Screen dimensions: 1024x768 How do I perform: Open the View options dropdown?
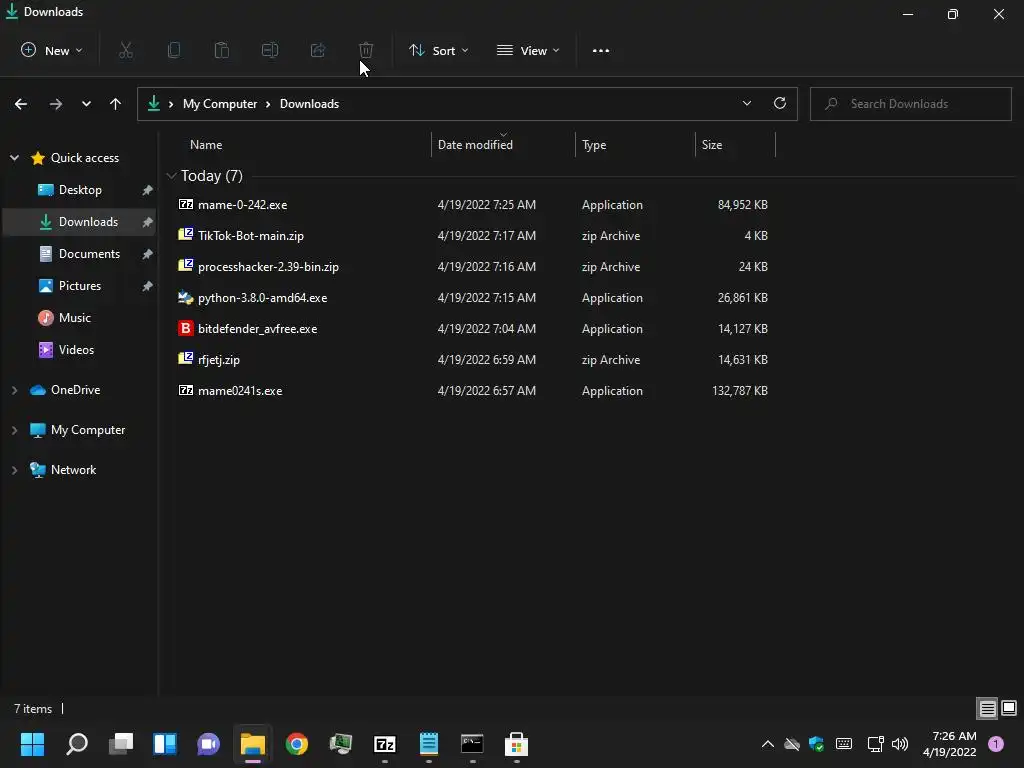tap(528, 50)
